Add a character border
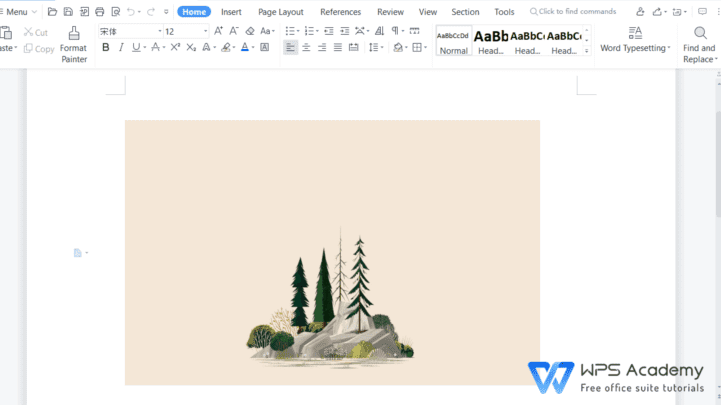This screenshot has width=722, height=407. coord(264,47)
